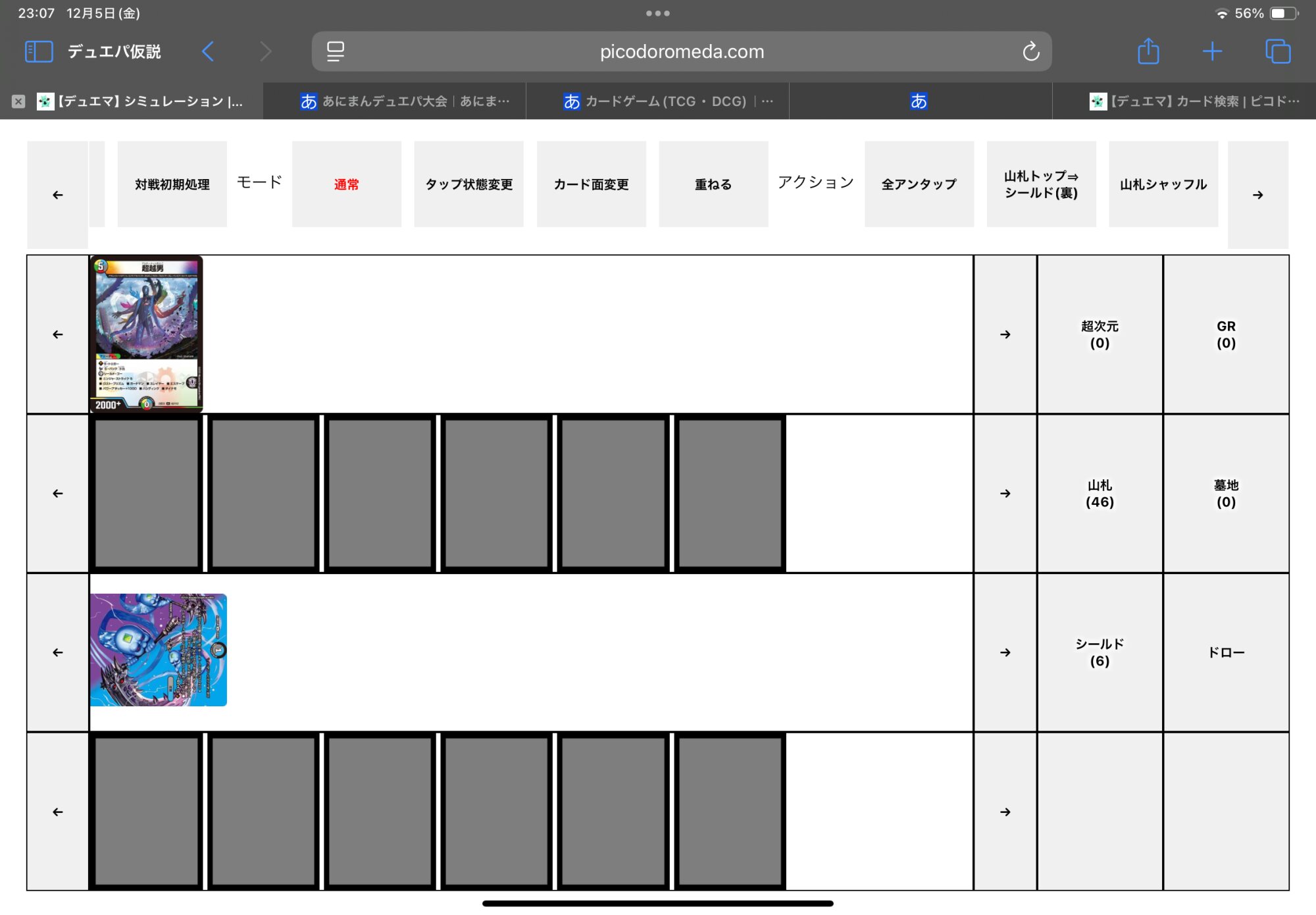The height and width of the screenshot is (915, 1316).
Task: Open a new tab with plus icon
Action: tap(1212, 51)
